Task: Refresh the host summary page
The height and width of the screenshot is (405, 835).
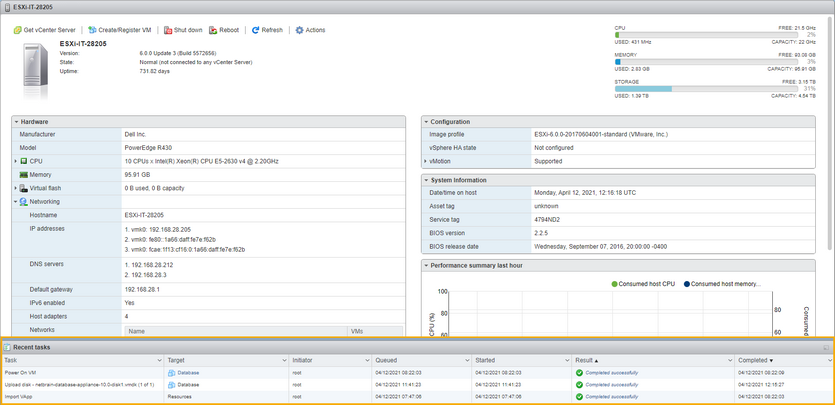Action: click(x=267, y=30)
